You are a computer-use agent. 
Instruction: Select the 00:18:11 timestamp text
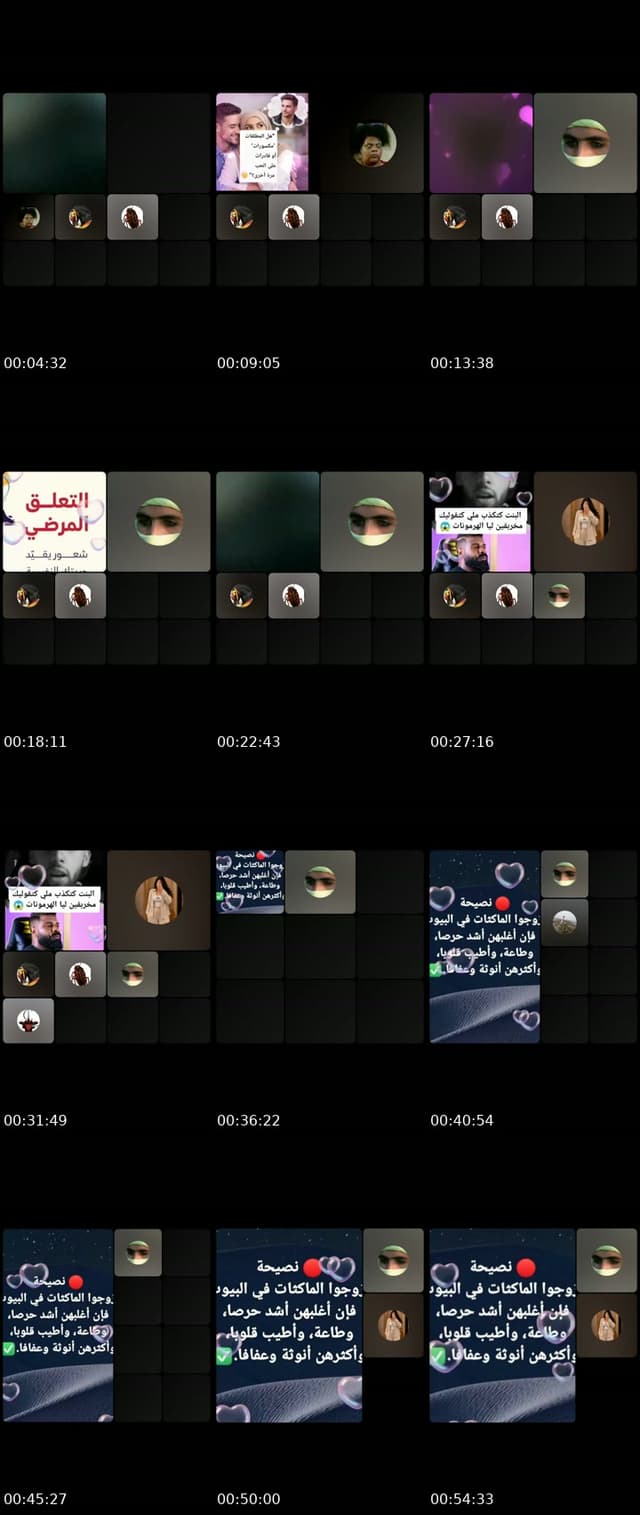(x=35, y=742)
